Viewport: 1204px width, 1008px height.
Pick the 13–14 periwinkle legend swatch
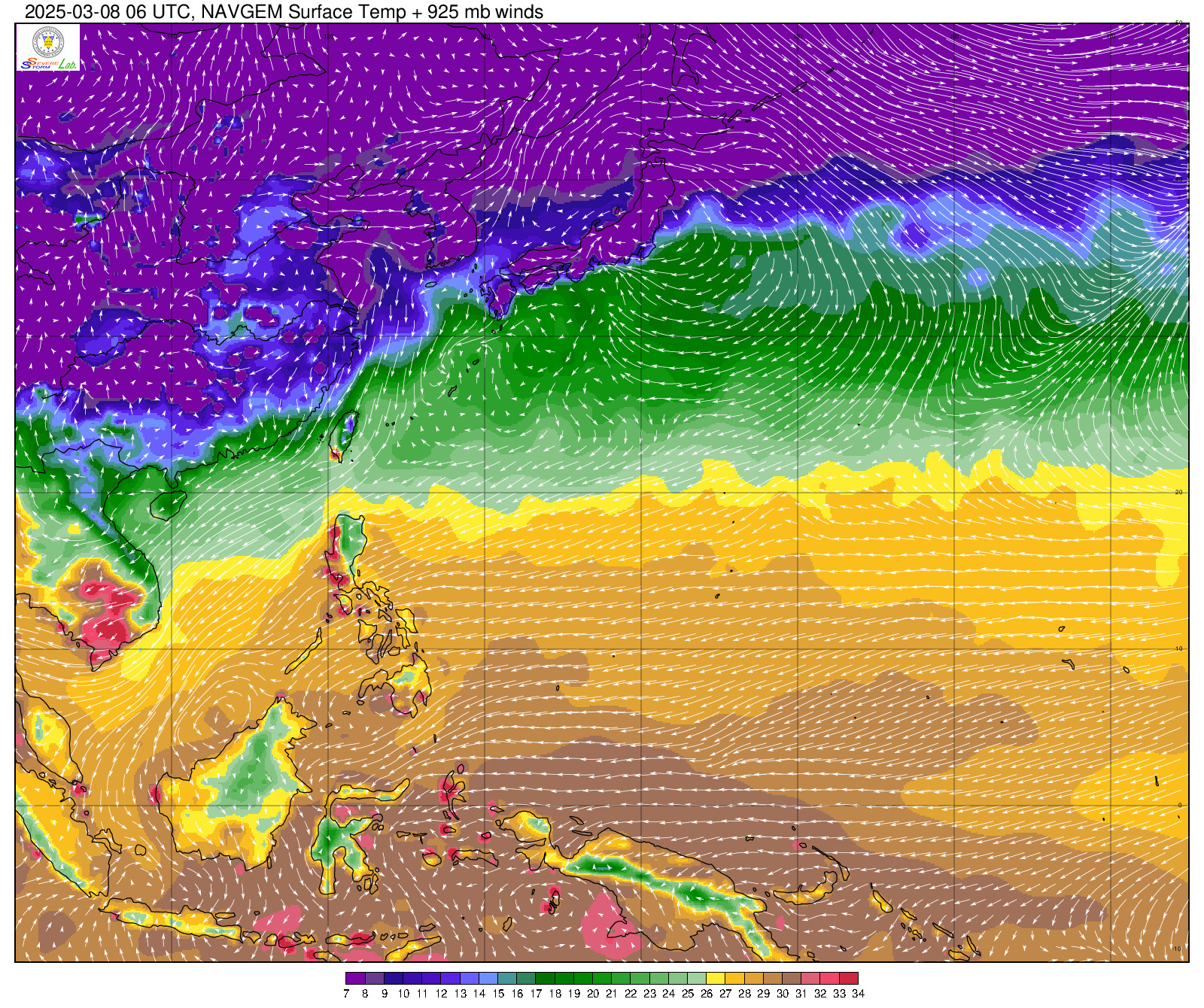[x=470, y=979]
